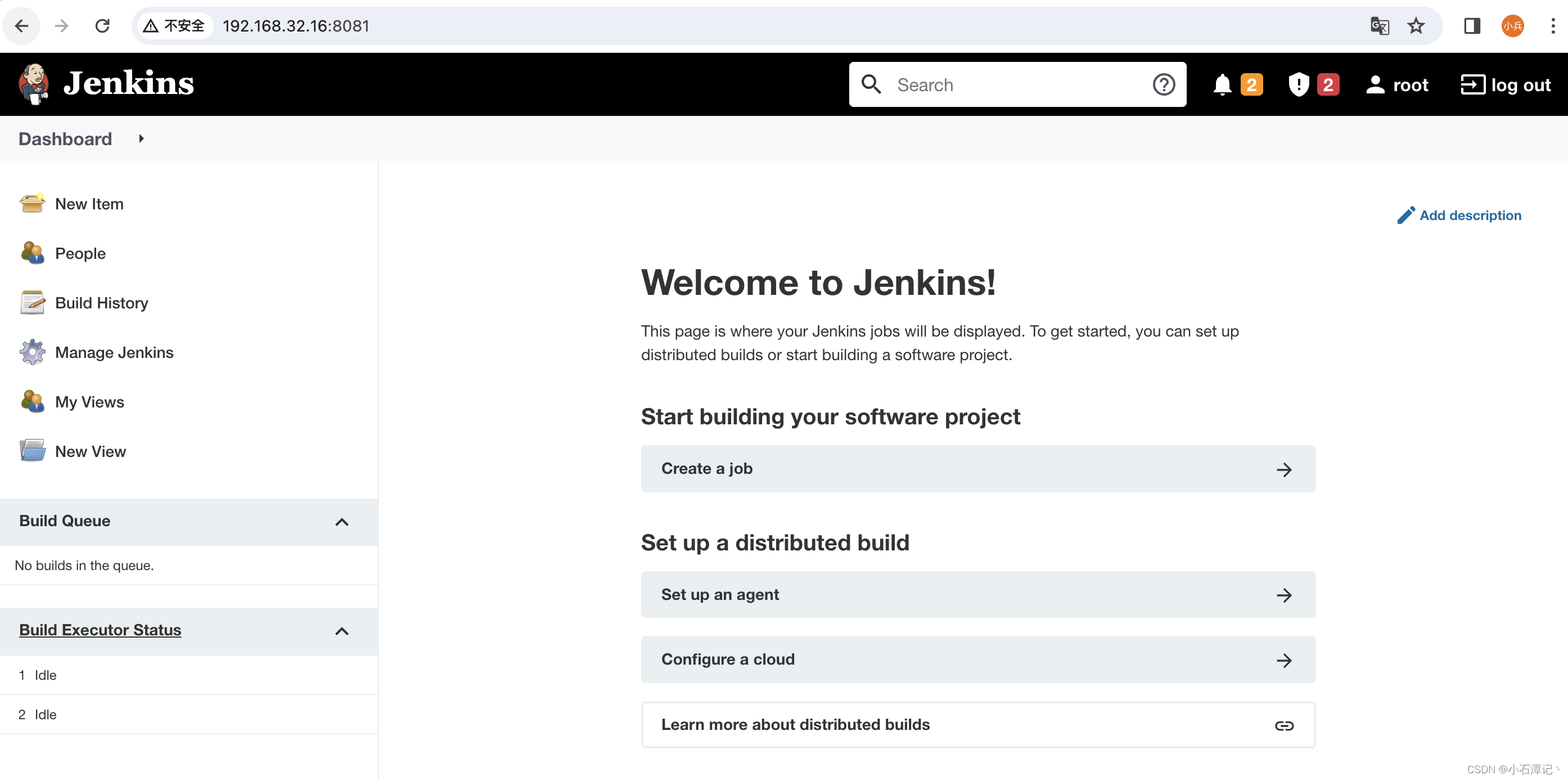Click the orange notification count badge
This screenshot has width=1568, height=780.
pyautogui.click(x=1251, y=84)
